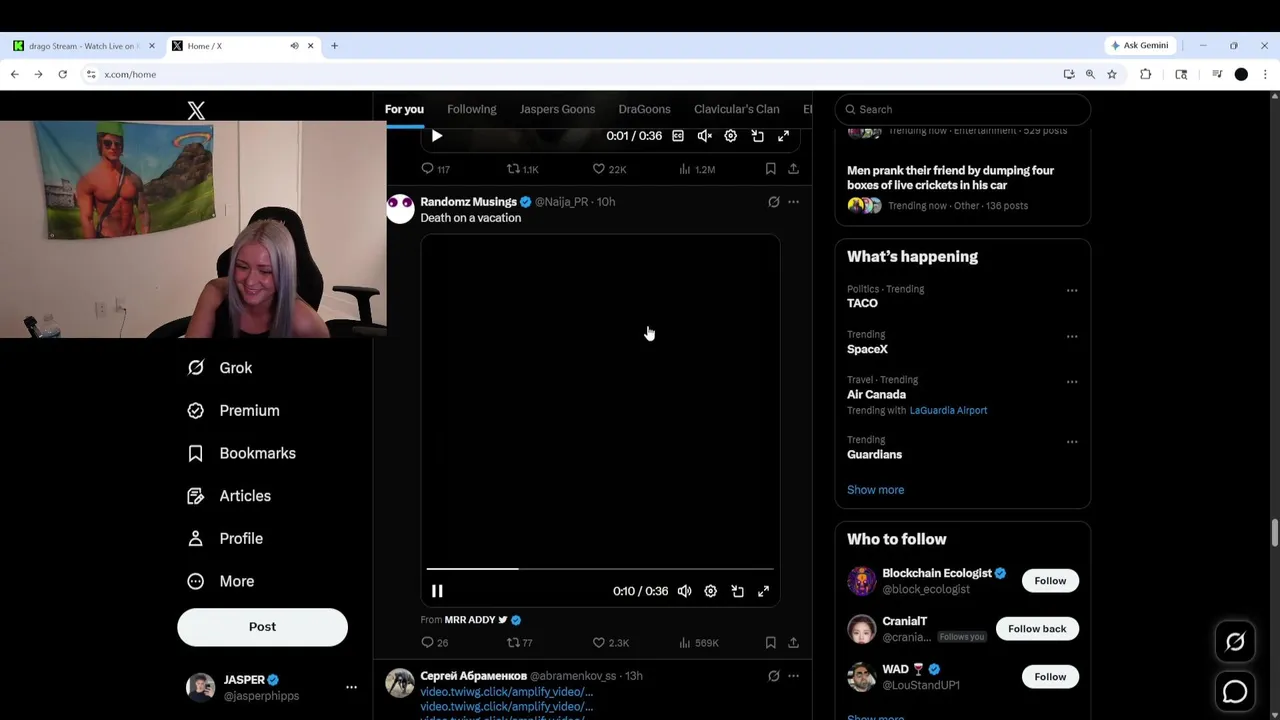Open Premium from the sidebar
Image resolution: width=1280 pixels, height=720 pixels.
tap(234, 411)
